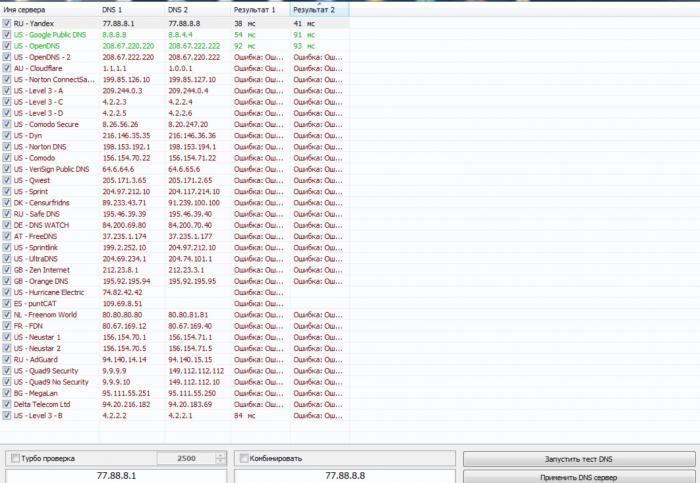Click the 8.8.8.8 DNS 1 address
This screenshot has height=483, width=700.
(x=114, y=34)
